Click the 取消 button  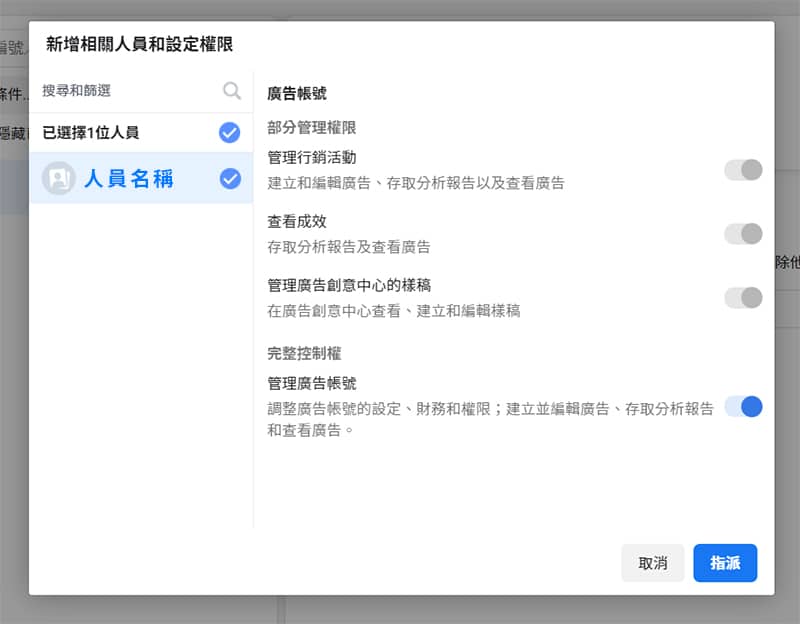(x=653, y=563)
